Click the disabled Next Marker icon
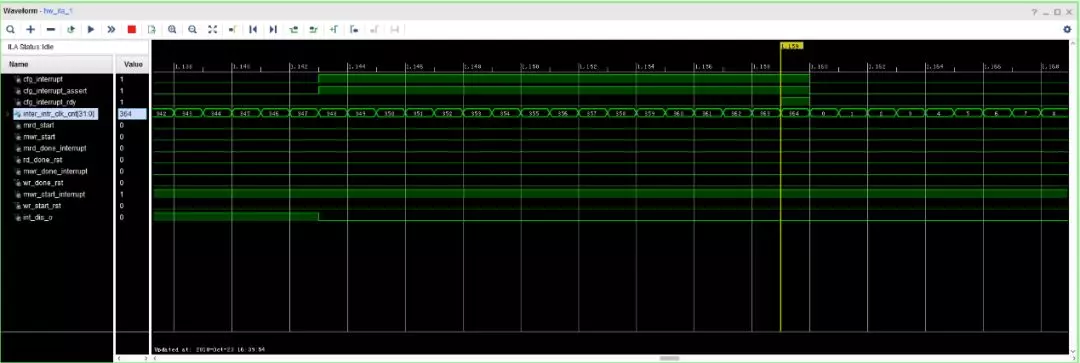The height and width of the screenshot is (363, 1080). [375, 30]
